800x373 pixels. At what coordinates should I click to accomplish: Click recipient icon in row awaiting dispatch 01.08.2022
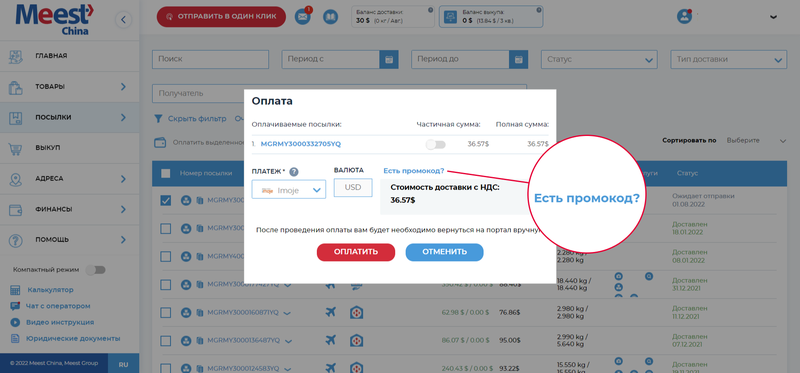coord(186,201)
